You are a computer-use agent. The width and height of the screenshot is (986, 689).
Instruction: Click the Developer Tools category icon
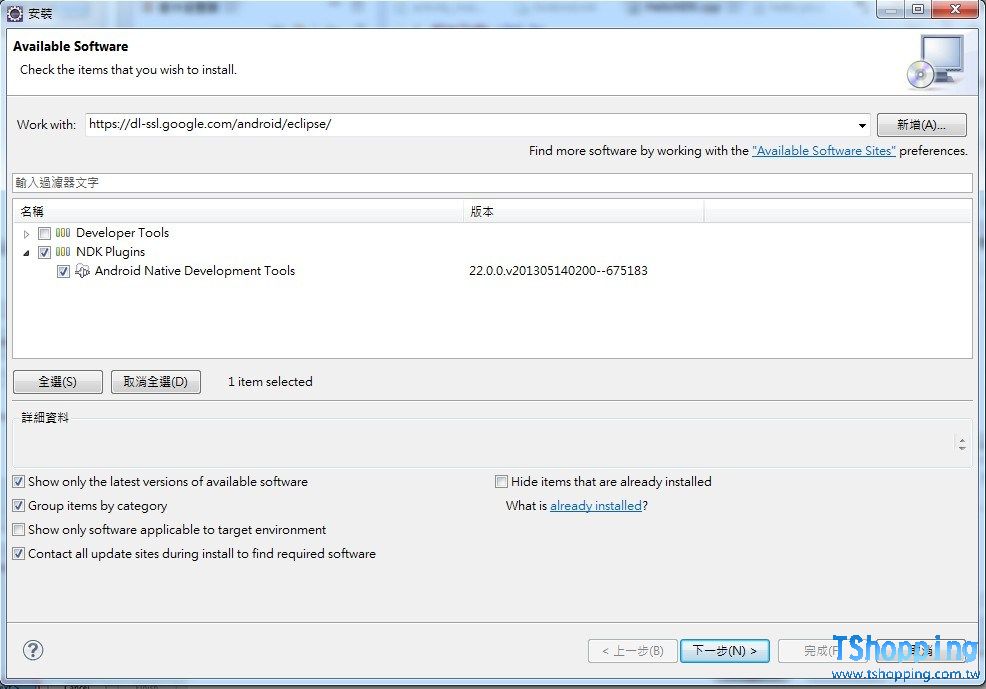click(63, 233)
